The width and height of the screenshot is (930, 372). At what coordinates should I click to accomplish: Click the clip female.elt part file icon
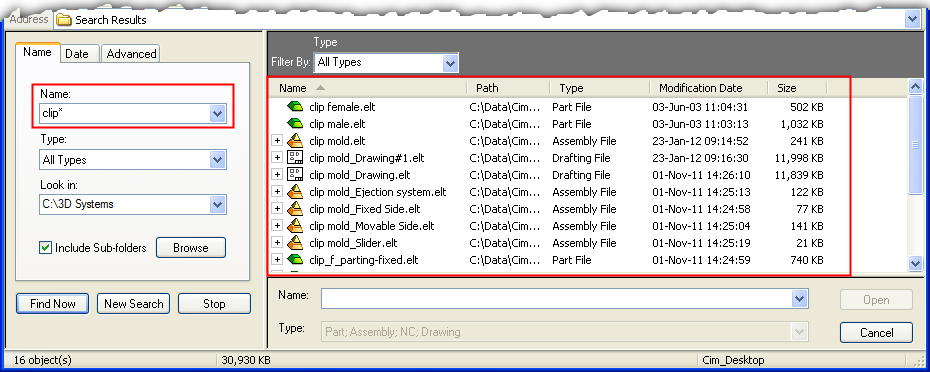[295, 107]
